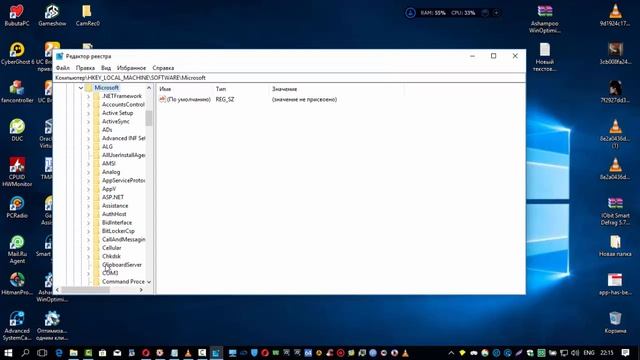Expand the ADs key
This screenshot has width=640, height=360.
(89, 130)
